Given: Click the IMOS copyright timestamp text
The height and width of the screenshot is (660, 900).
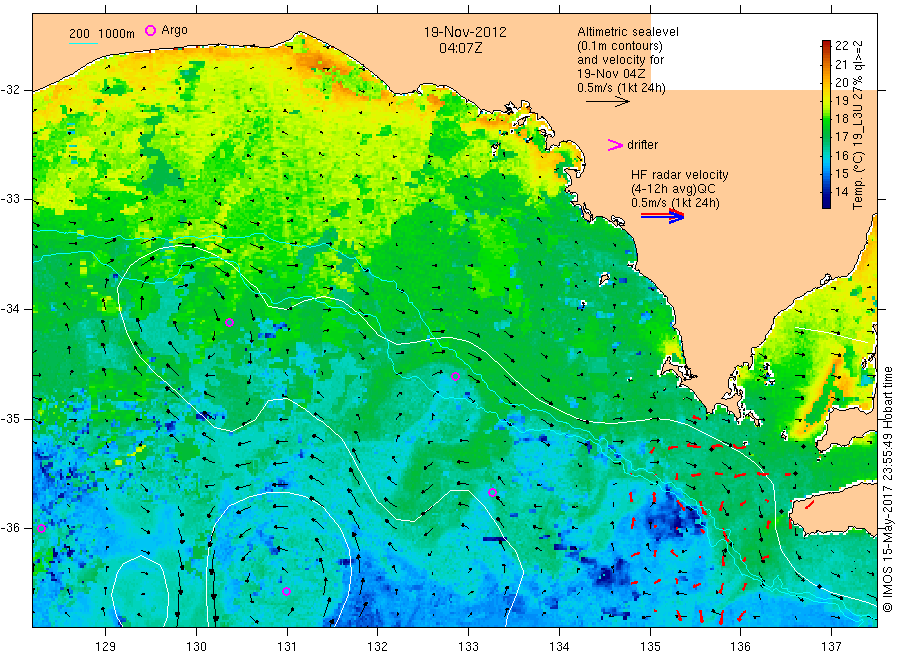Looking at the screenshot, I should (x=887, y=489).
